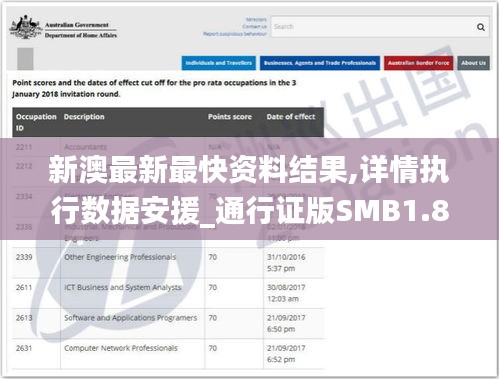The width and height of the screenshot is (499, 379).
Task: Click the Contact us link
Action: (255, 27)
